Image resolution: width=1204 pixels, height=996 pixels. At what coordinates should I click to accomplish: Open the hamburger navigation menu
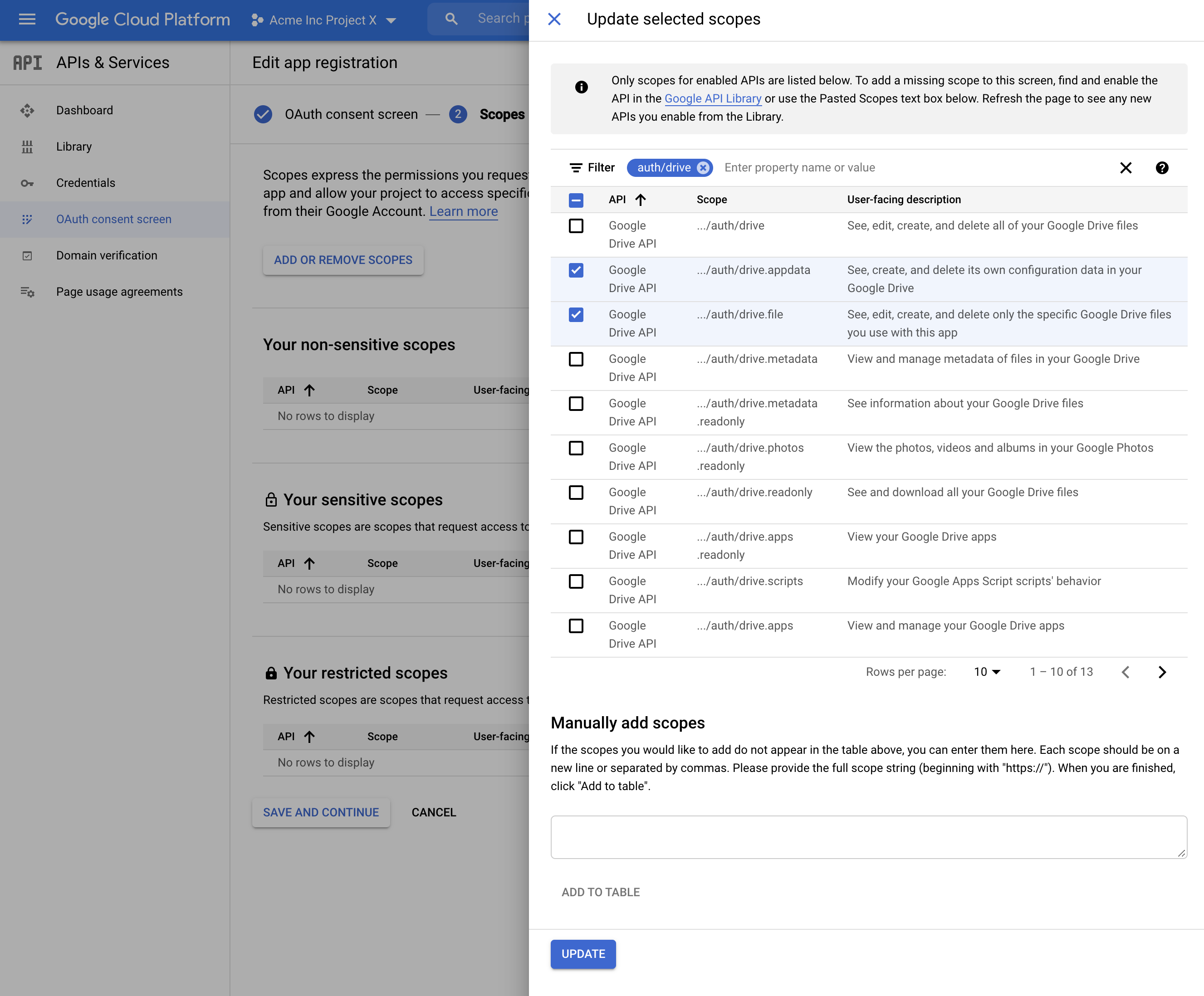click(27, 20)
